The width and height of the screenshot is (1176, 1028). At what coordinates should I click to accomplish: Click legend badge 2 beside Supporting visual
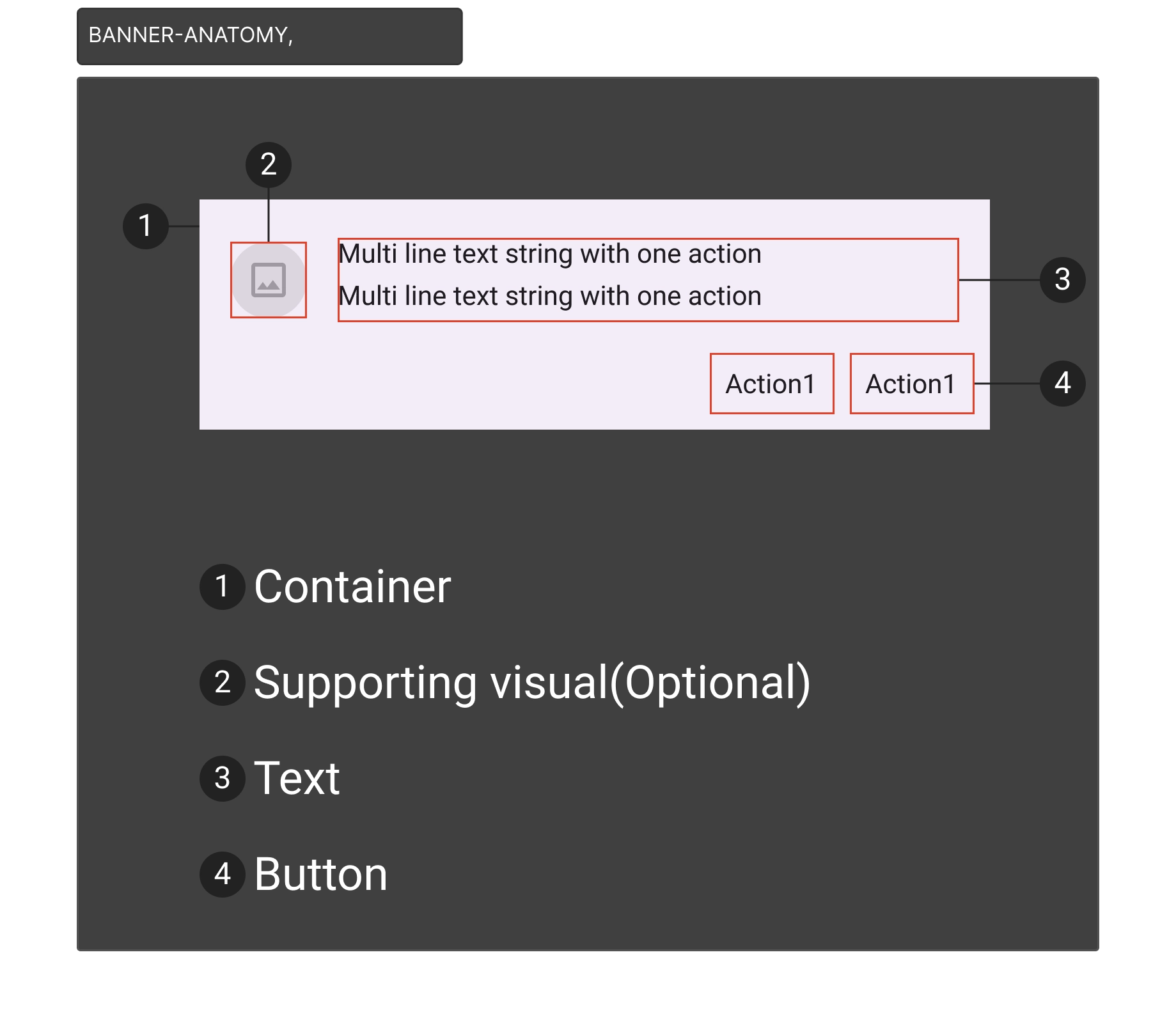tap(223, 682)
